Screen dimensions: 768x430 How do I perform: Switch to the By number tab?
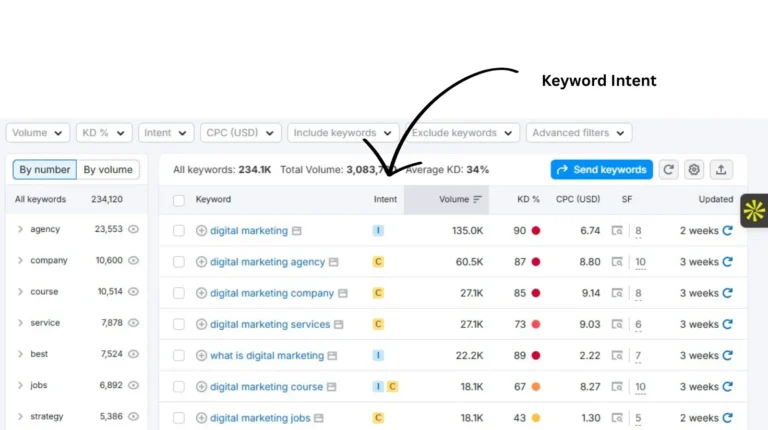[45, 169]
